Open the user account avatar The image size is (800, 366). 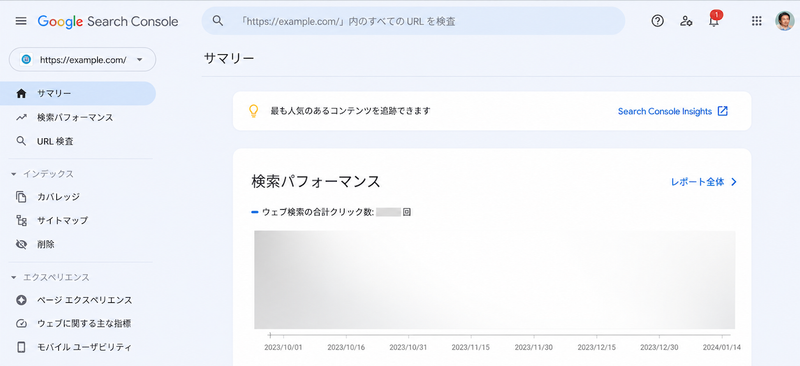[x=785, y=21]
